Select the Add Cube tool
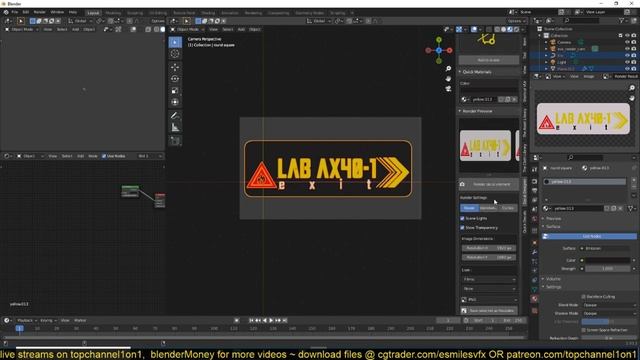640x360 pixels. click(175, 141)
